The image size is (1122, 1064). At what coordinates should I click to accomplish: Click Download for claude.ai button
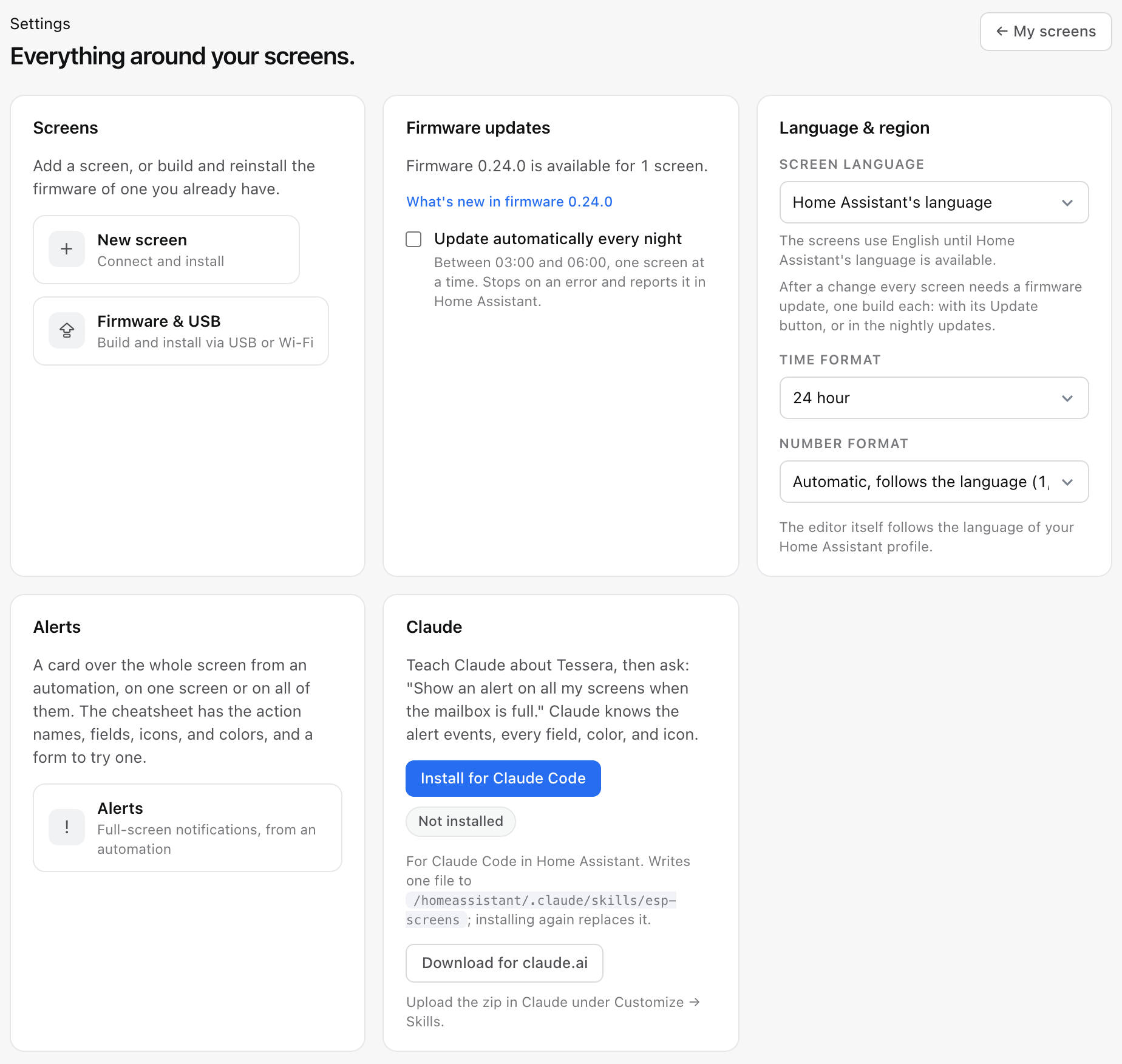coord(505,963)
